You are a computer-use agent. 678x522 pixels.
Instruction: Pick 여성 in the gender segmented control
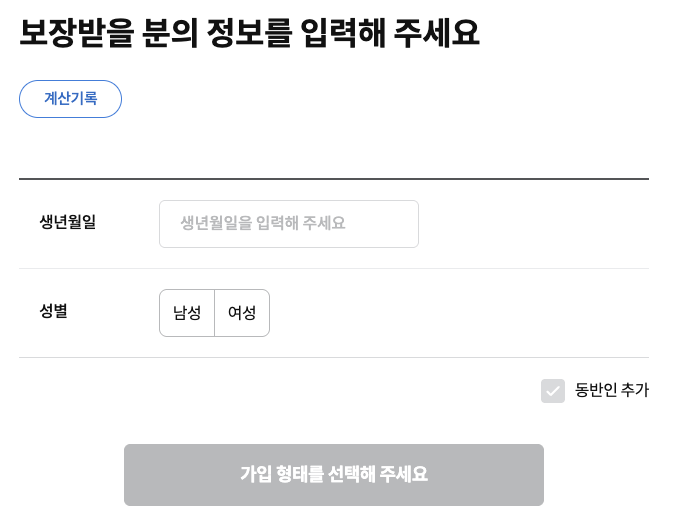(x=242, y=313)
